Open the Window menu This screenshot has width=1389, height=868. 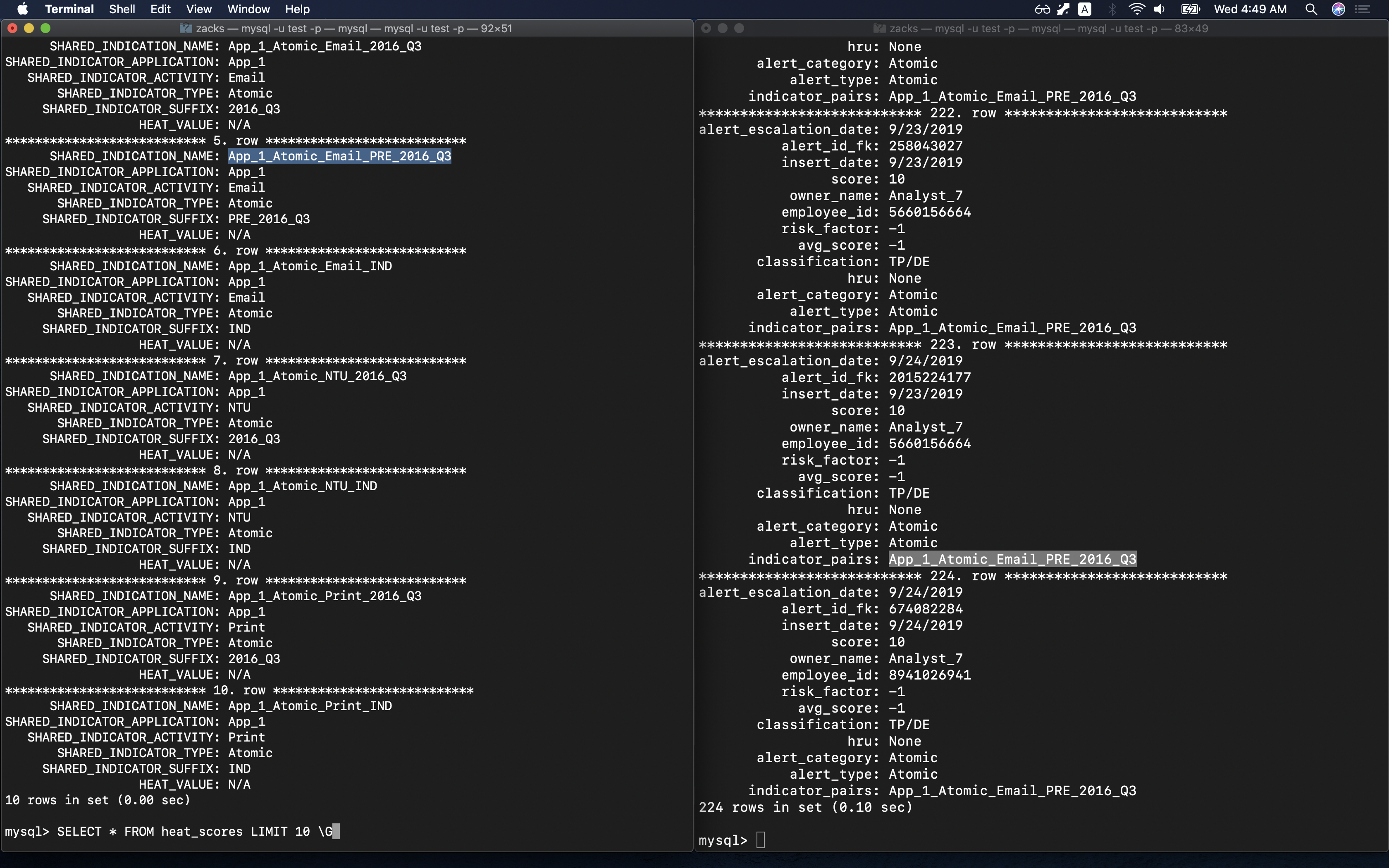pos(248,9)
